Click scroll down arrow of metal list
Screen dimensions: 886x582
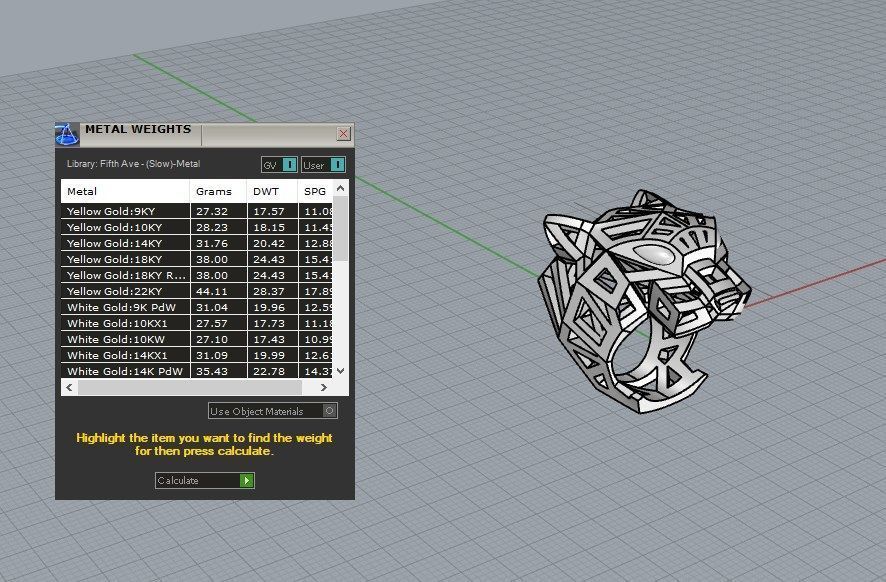(x=340, y=371)
